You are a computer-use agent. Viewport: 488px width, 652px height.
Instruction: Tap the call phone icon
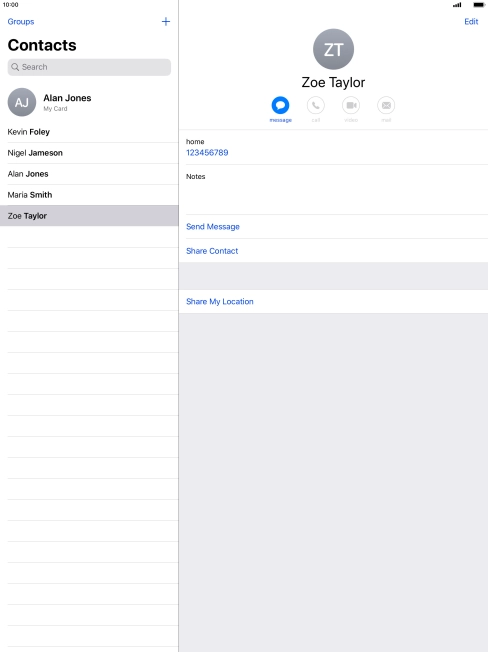[x=315, y=105]
